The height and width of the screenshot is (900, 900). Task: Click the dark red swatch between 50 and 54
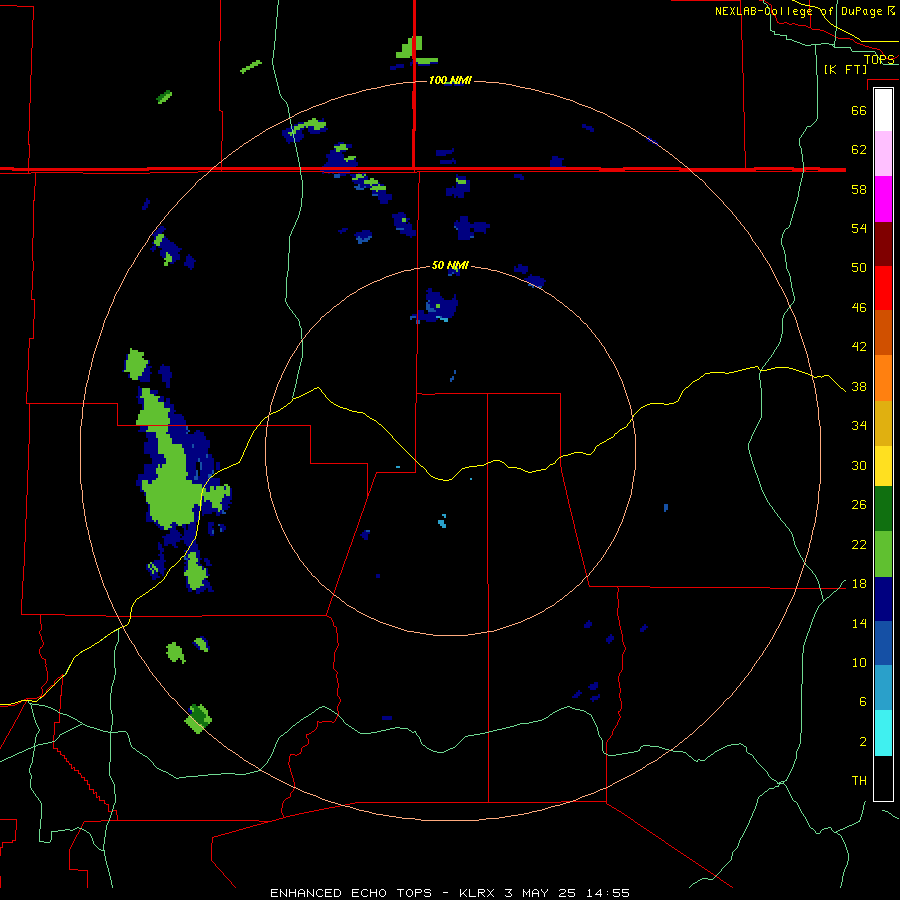click(883, 244)
